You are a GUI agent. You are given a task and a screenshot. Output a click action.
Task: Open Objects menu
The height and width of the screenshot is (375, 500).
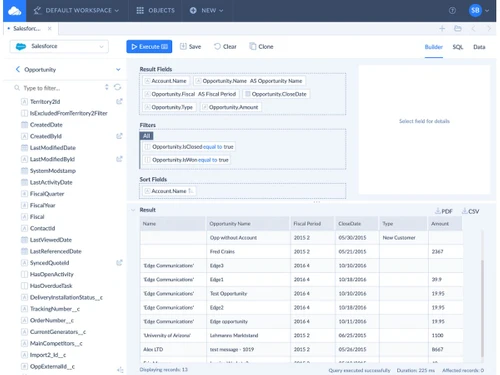click(156, 11)
